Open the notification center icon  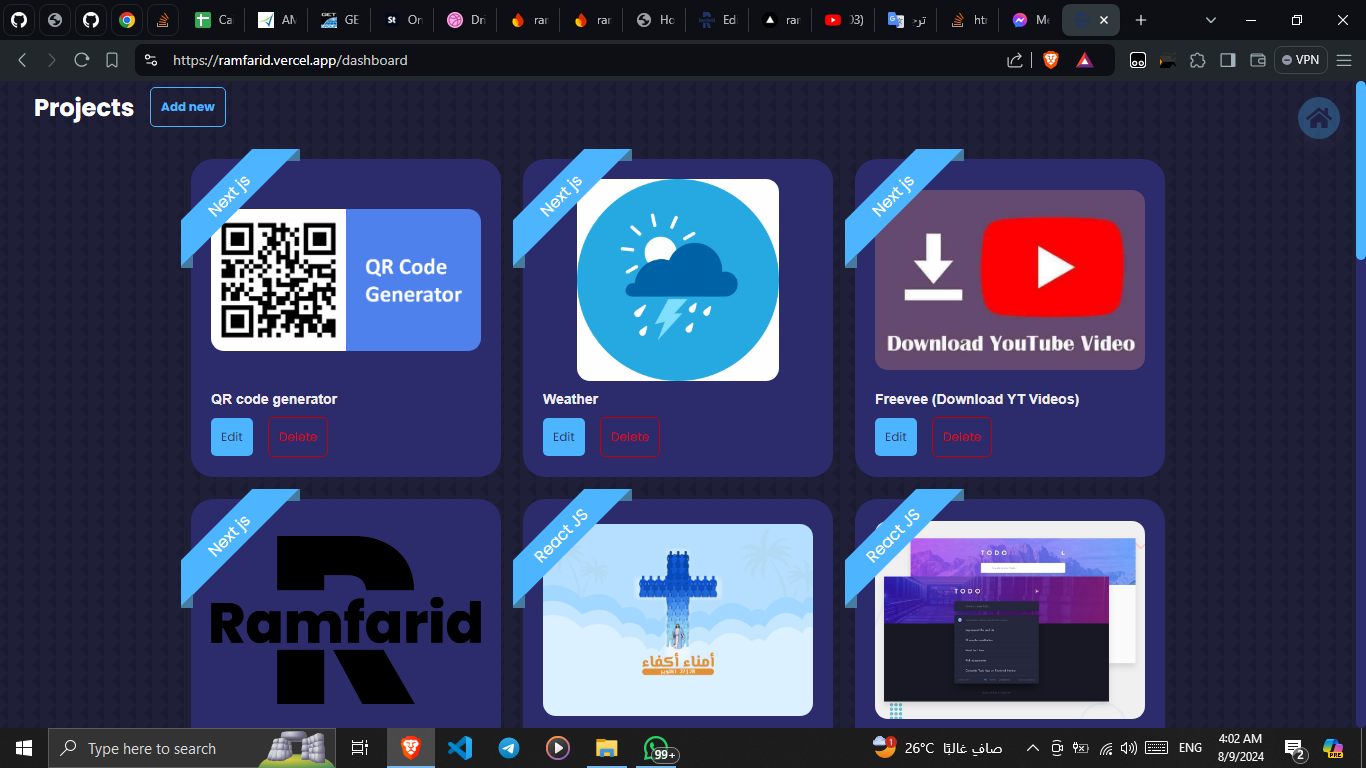point(1295,748)
